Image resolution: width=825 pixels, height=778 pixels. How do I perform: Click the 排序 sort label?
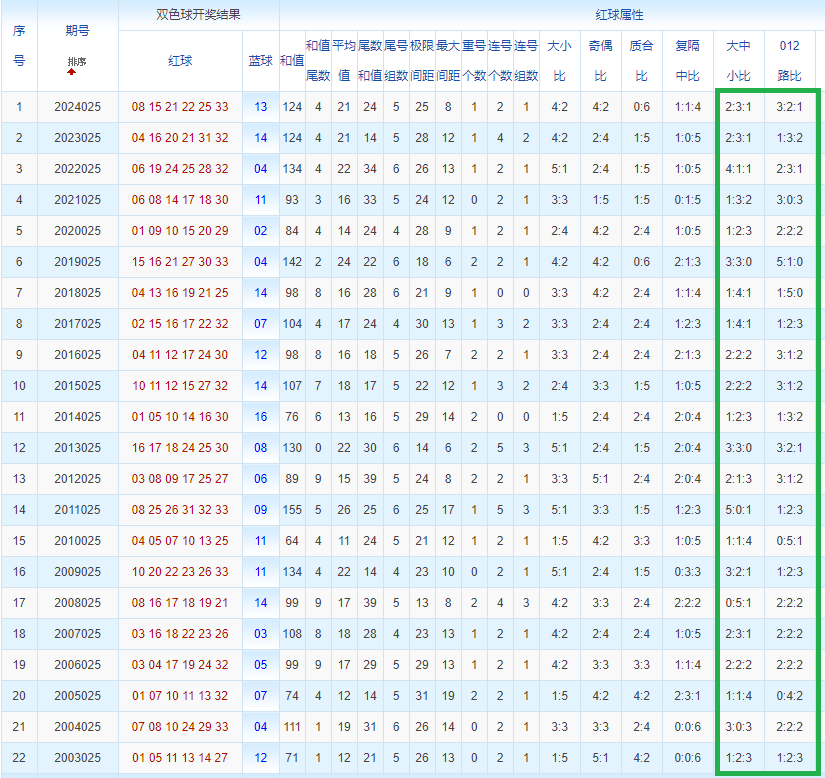[x=77, y=62]
